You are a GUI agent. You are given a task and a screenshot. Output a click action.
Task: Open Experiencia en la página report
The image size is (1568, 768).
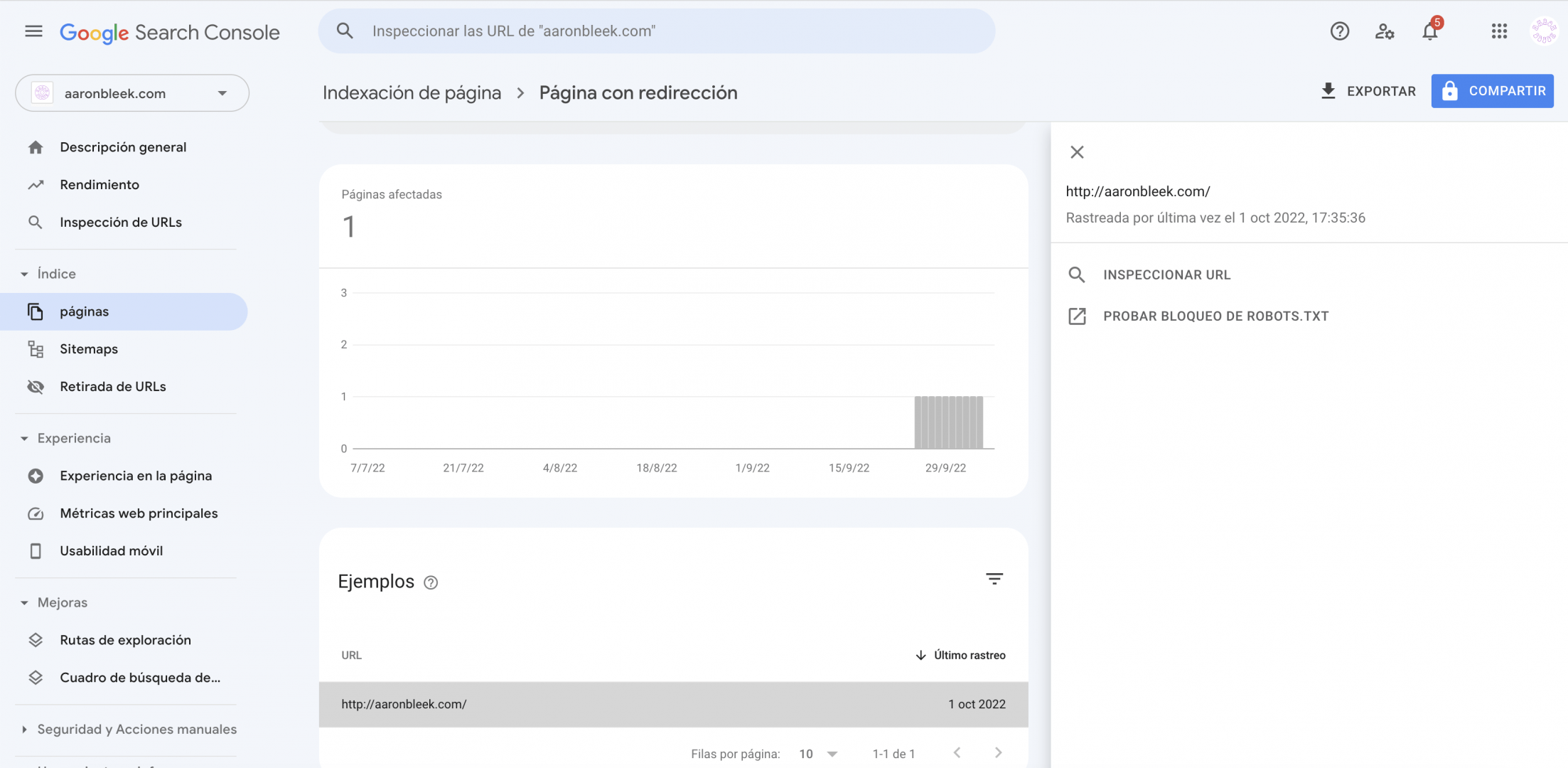(x=136, y=476)
